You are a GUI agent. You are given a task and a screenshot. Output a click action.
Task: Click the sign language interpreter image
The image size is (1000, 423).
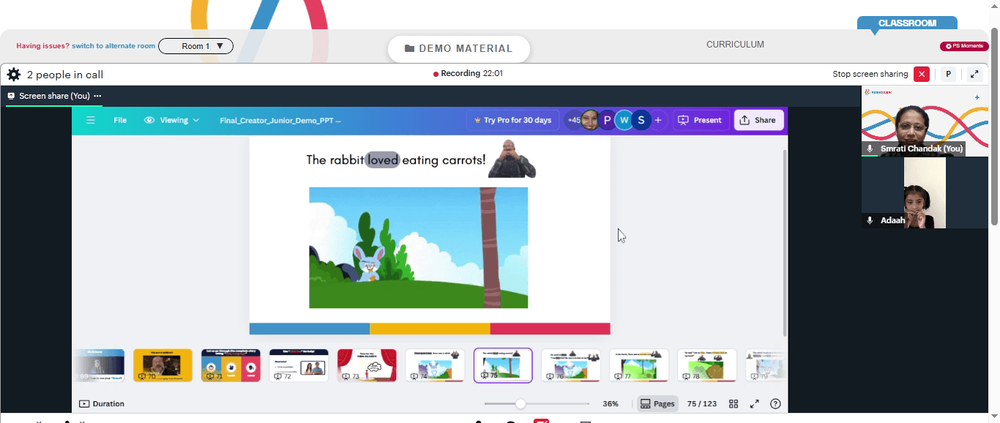(511, 158)
